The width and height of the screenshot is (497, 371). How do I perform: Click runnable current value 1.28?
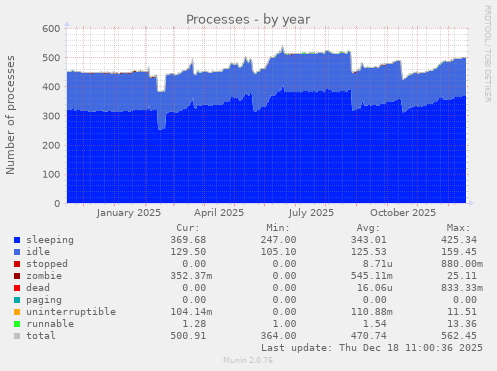pos(194,324)
